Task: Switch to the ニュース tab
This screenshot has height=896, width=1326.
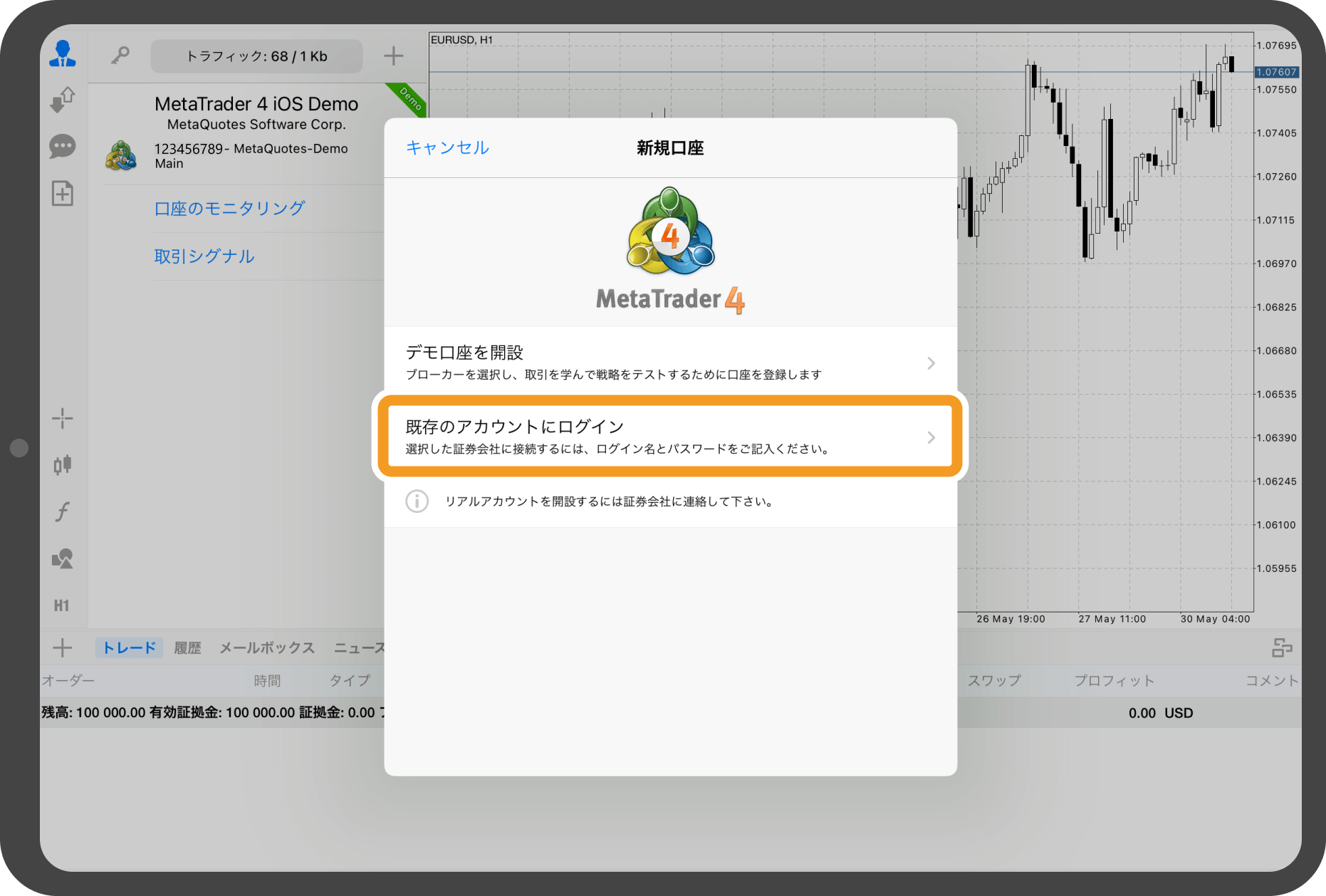Action: click(x=359, y=647)
